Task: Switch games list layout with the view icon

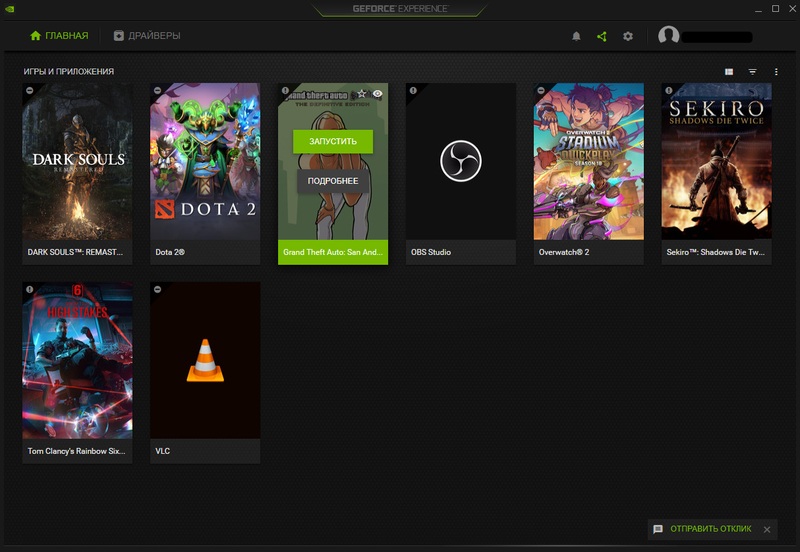Action: (729, 72)
